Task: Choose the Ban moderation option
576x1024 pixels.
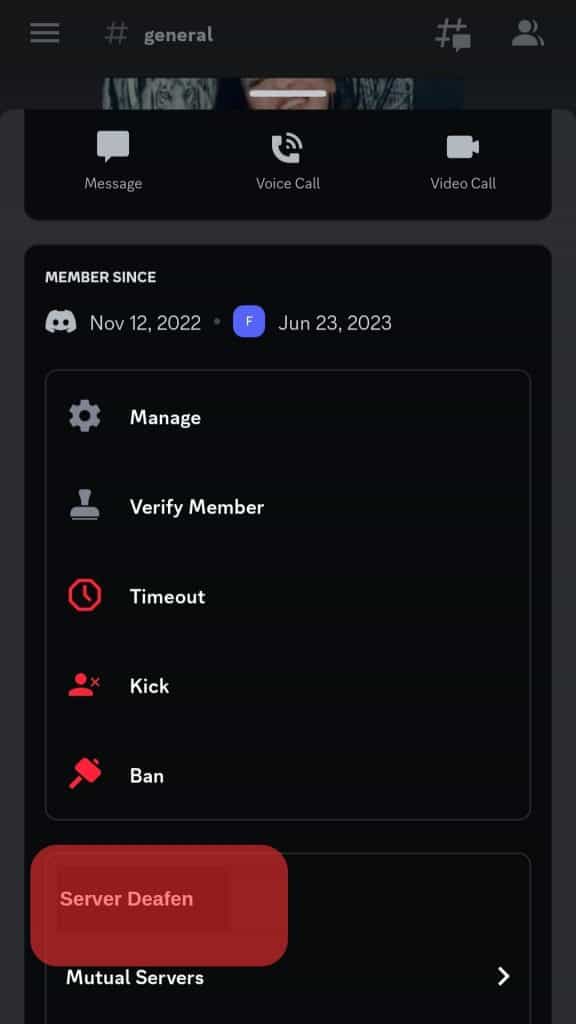Action: (x=147, y=774)
